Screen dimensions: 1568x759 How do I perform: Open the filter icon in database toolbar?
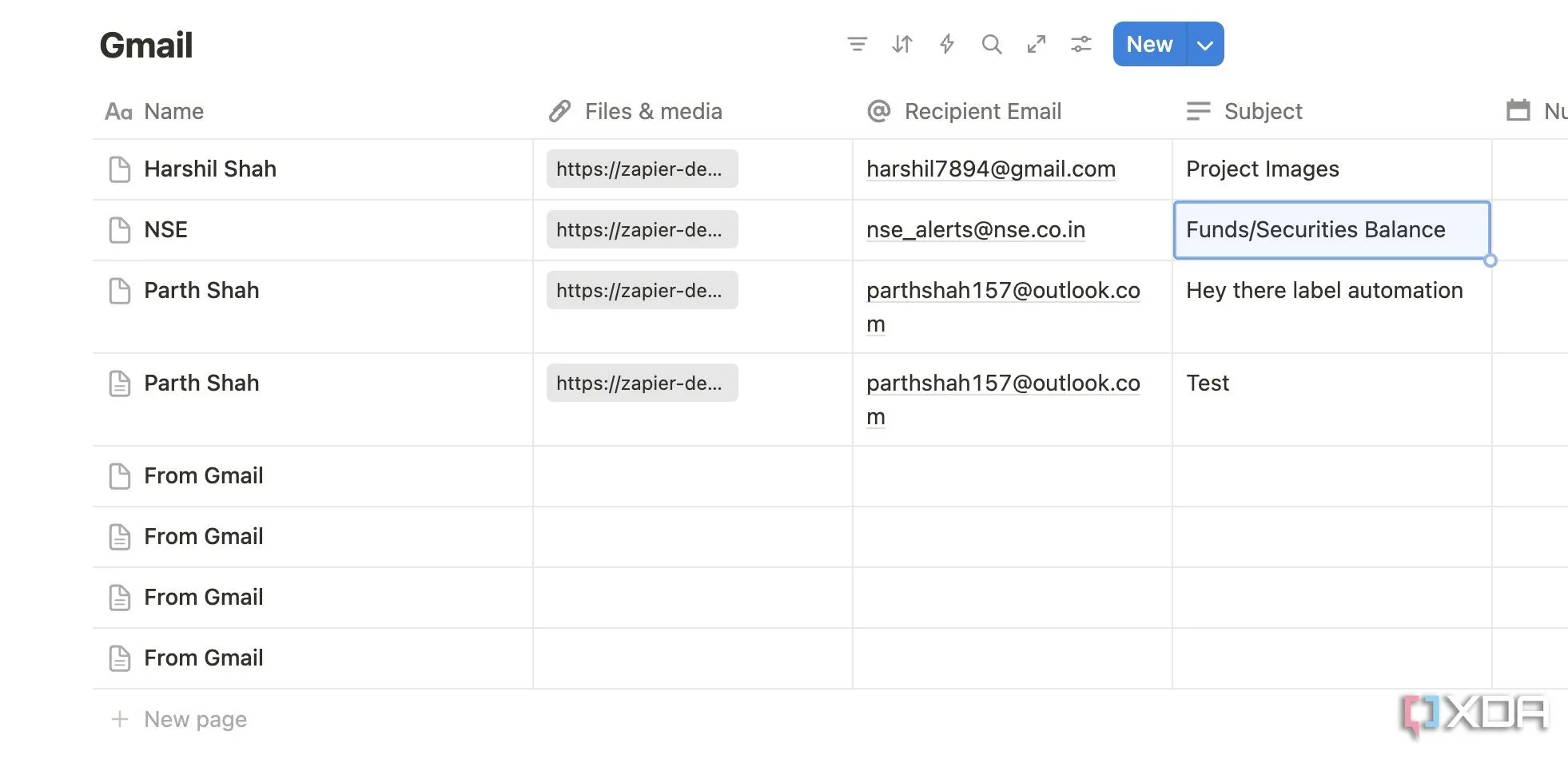(857, 44)
